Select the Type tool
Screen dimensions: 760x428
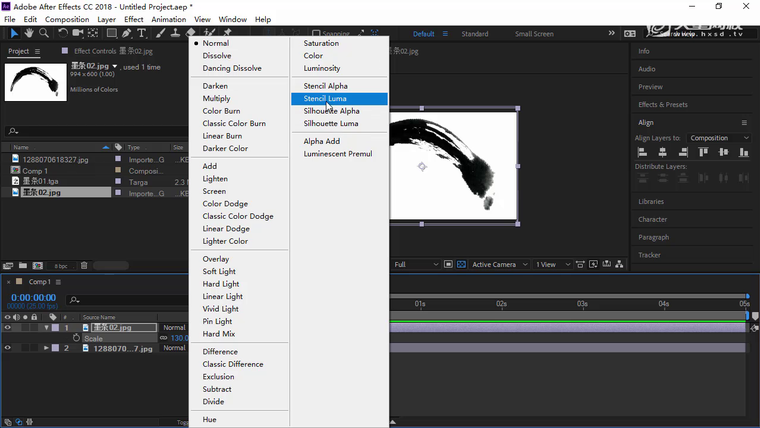(x=142, y=33)
